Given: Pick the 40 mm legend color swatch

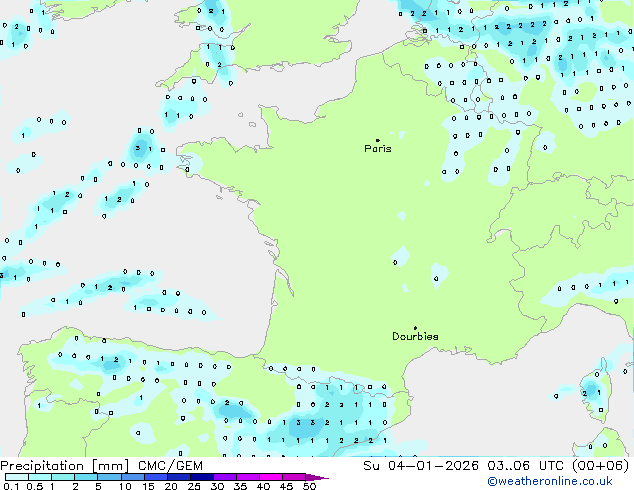Looking at the screenshot, I should coord(272,477).
